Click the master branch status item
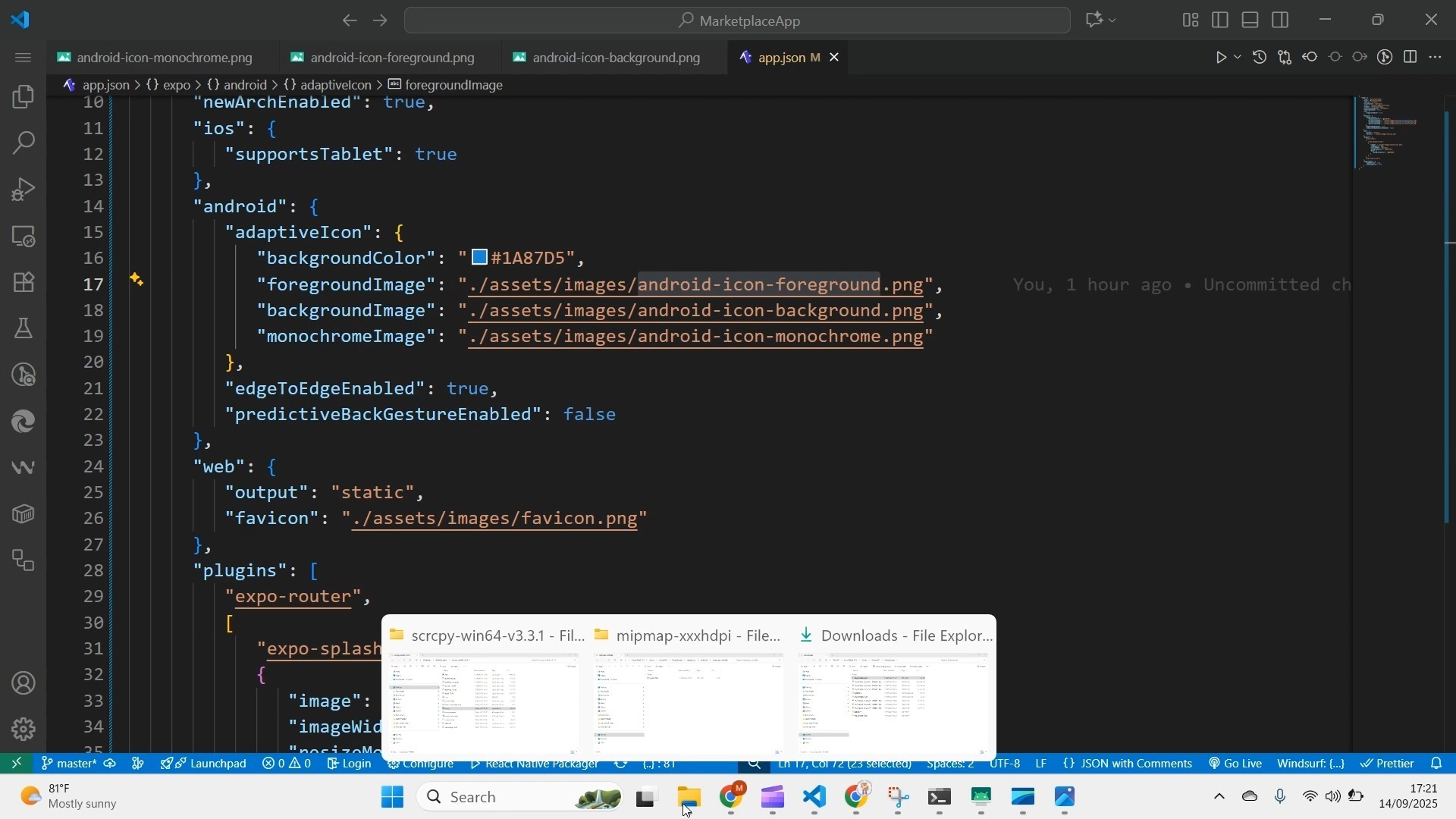The width and height of the screenshot is (1456, 819). 69,764
